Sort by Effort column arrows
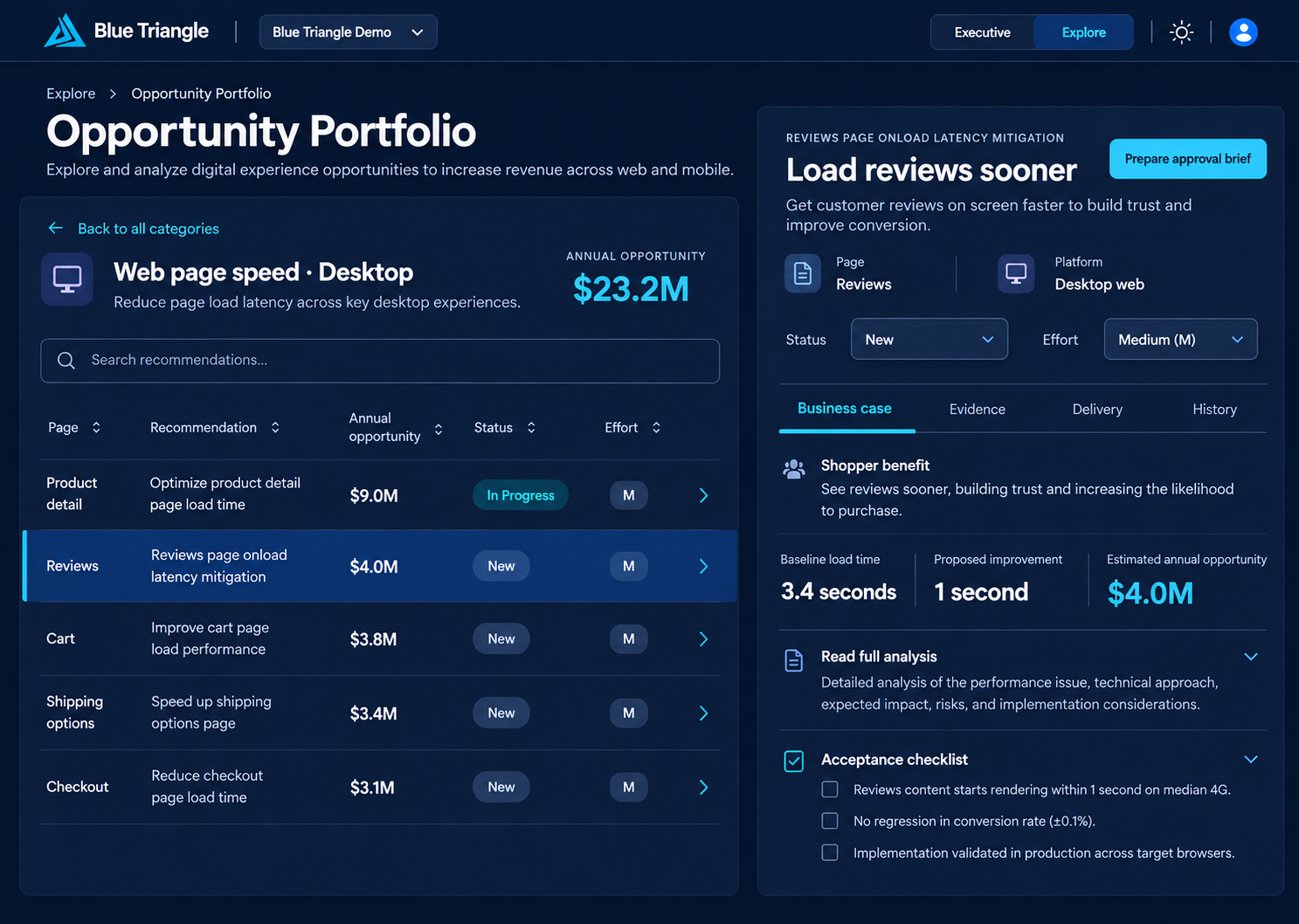Viewport: 1299px width, 924px height. [656, 427]
